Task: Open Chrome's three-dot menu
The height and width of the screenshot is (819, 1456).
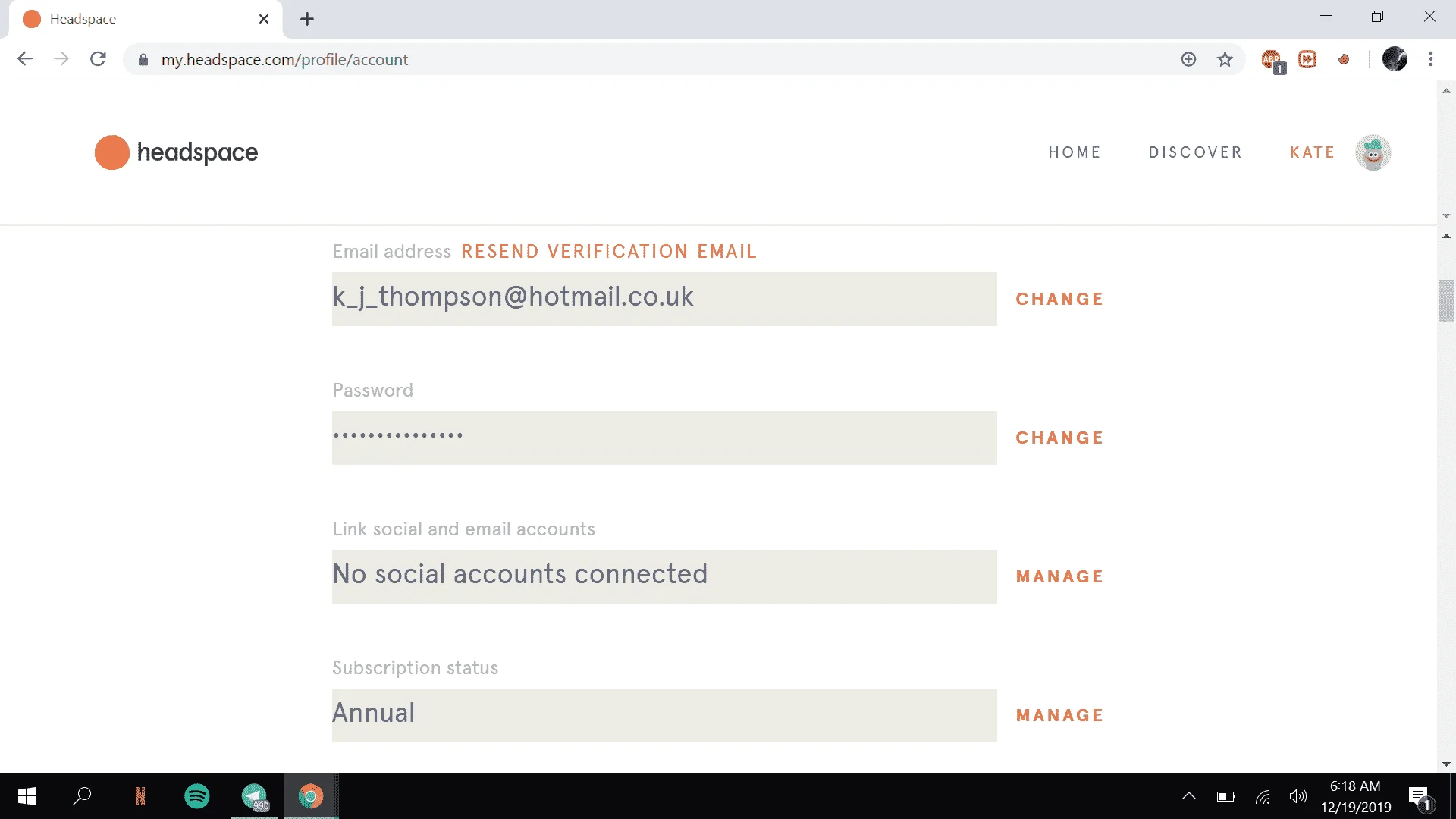Action: click(x=1430, y=59)
